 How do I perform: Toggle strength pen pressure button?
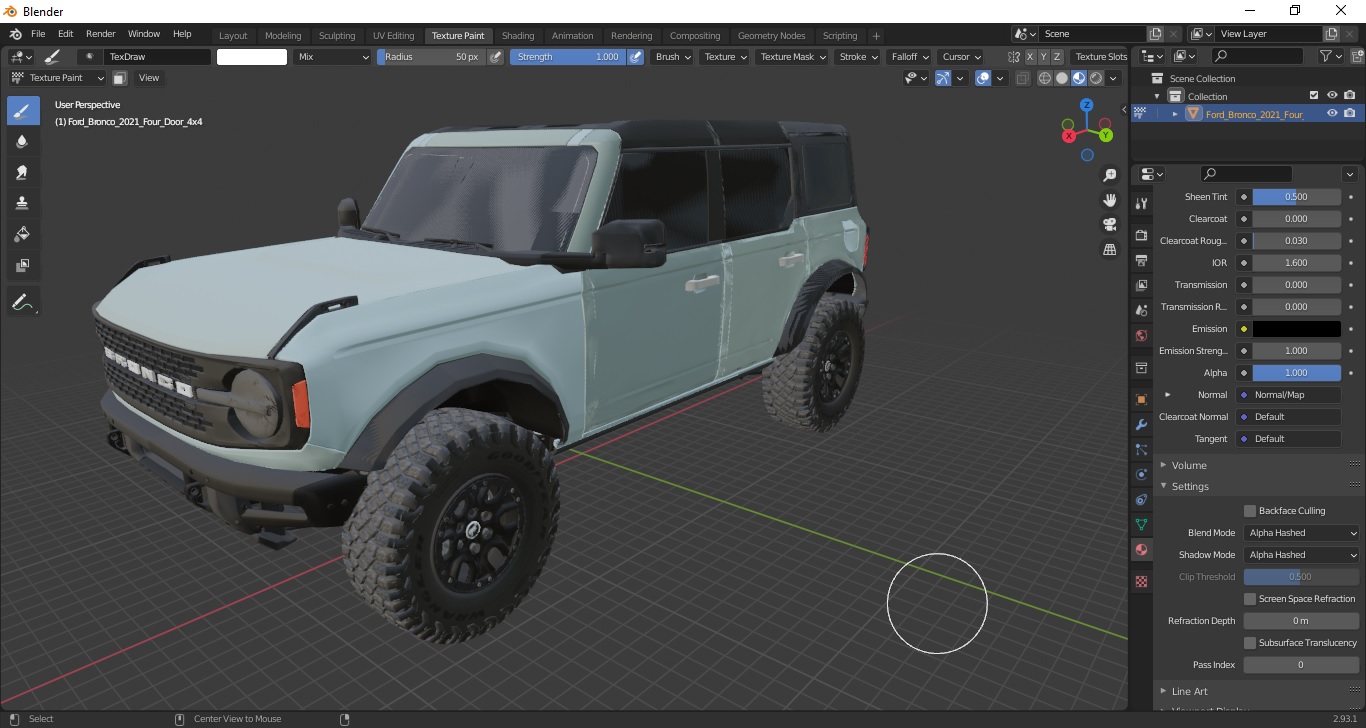(x=635, y=57)
